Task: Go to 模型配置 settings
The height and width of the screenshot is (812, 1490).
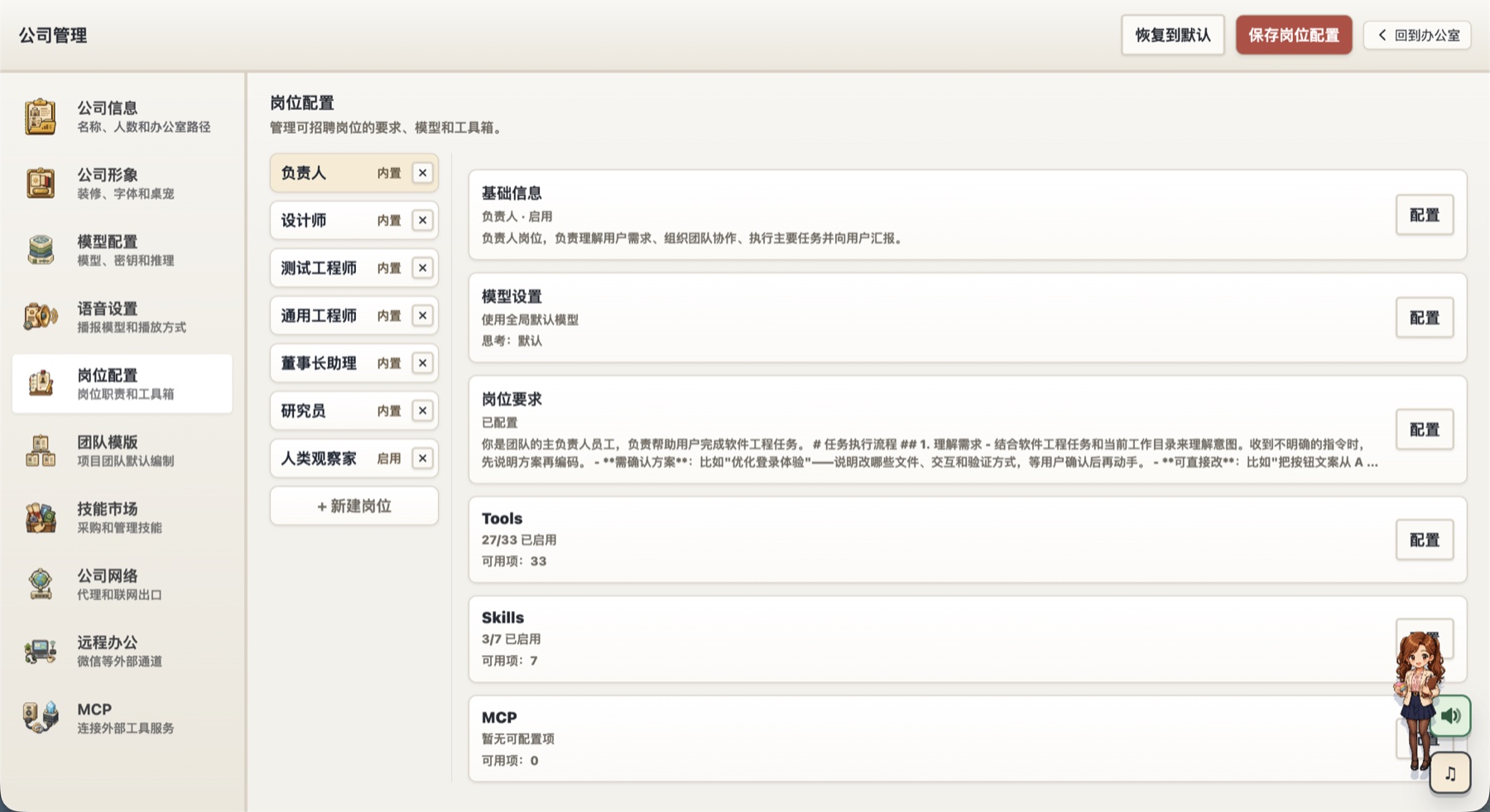Action: (123, 250)
